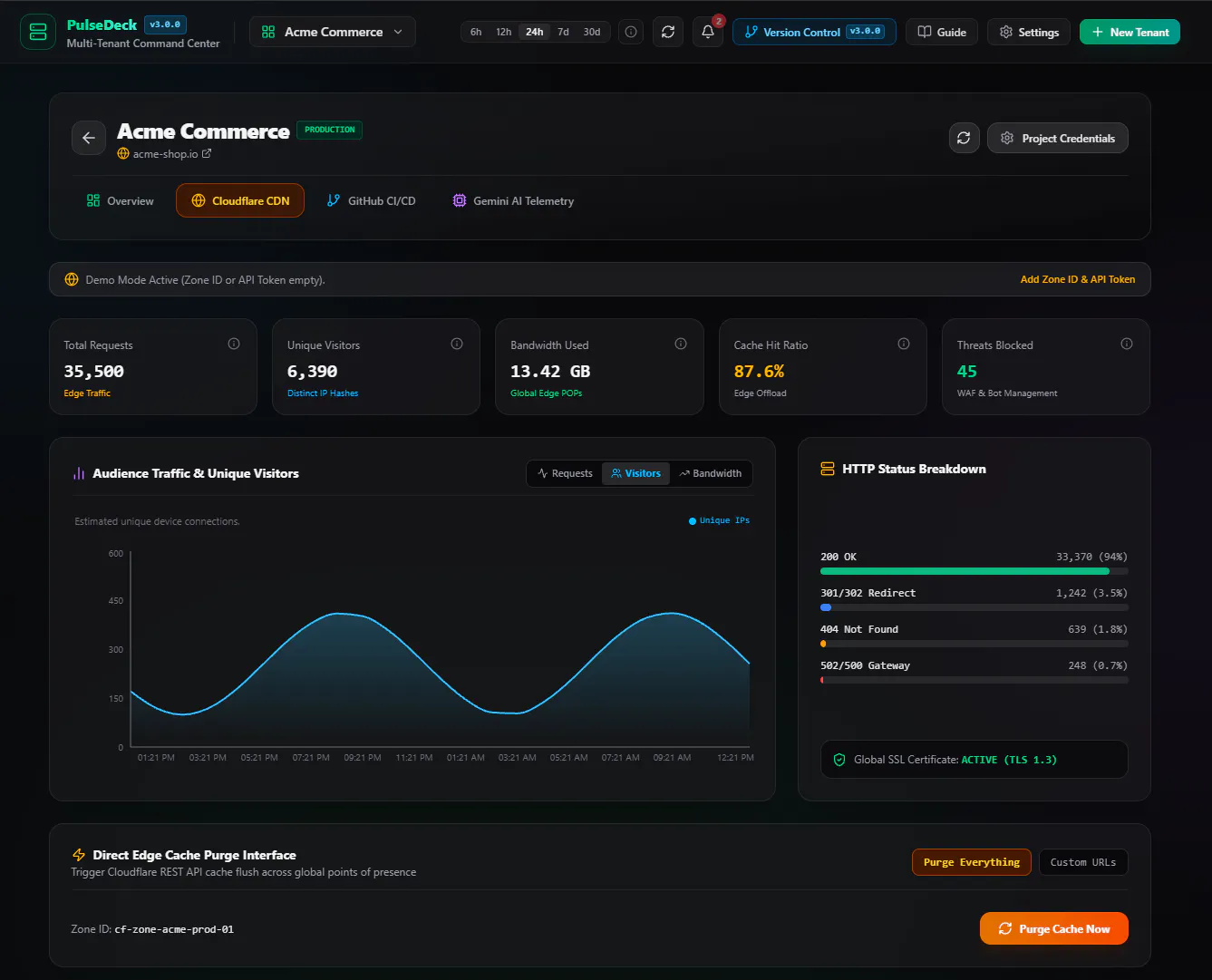
Task: Switch chart to Bandwidth view
Action: 711,473
